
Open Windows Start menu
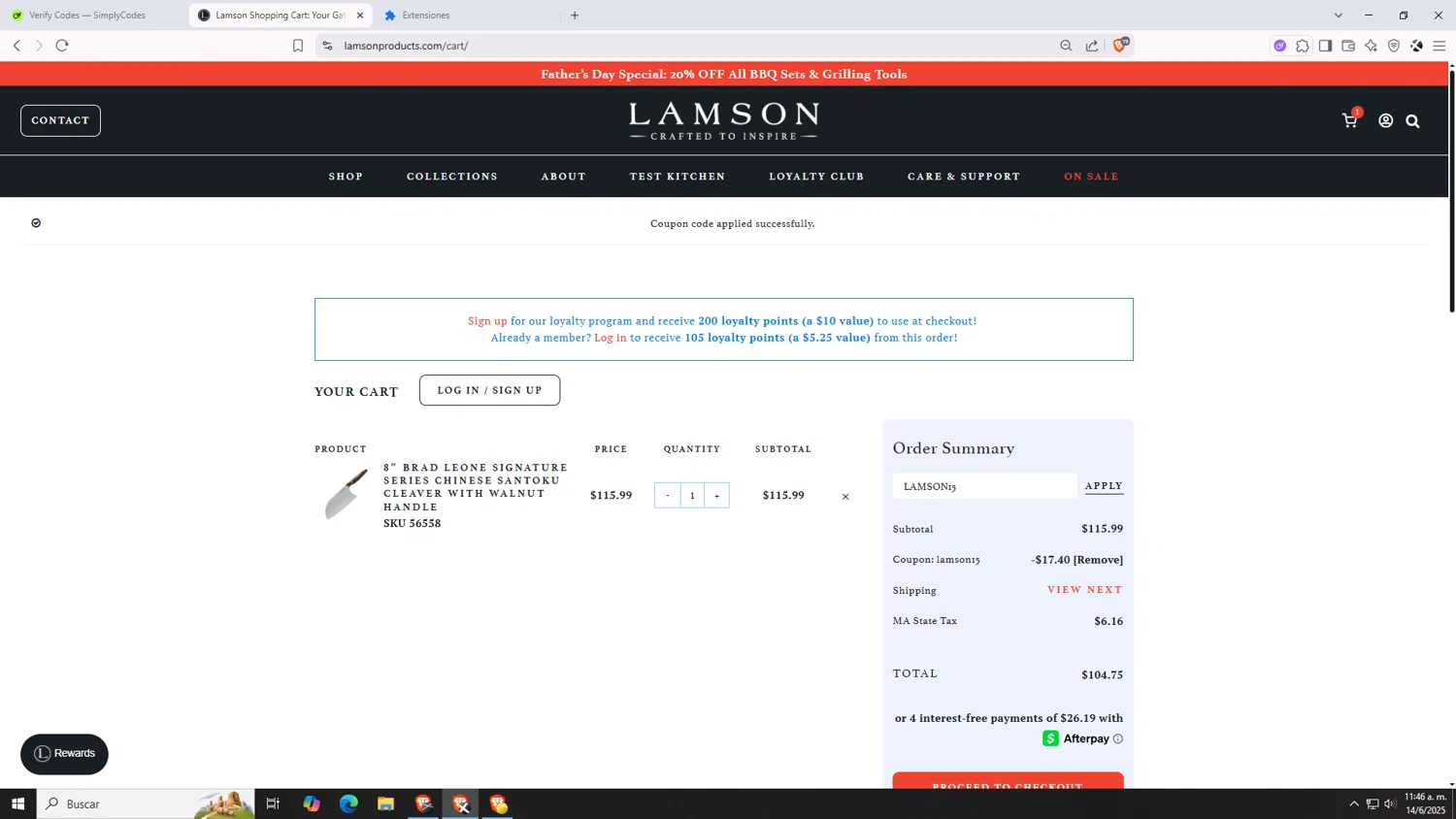click(x=17, y=803)
